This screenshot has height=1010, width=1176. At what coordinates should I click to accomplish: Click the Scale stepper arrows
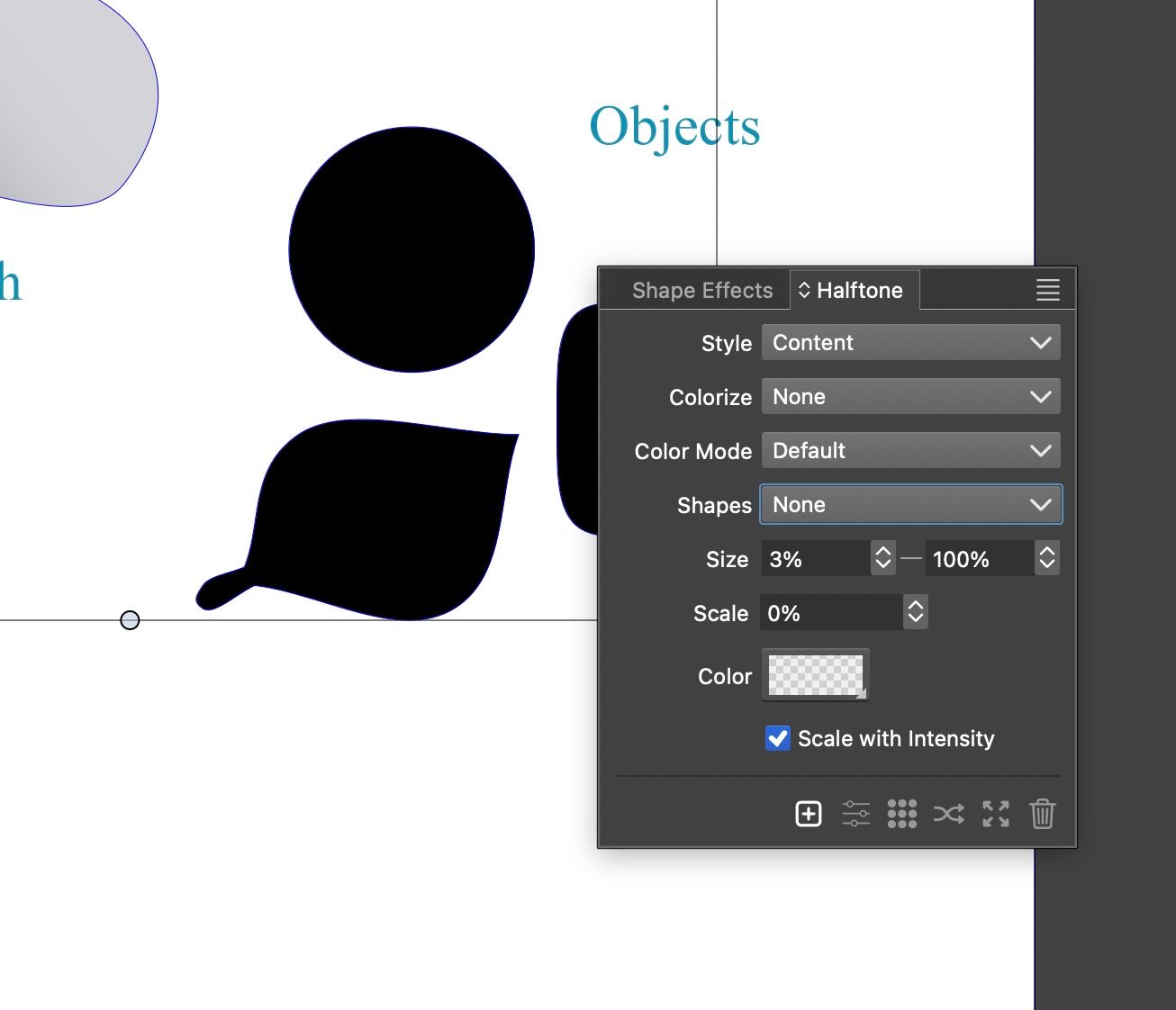pyautogui.click(x=916, y=613)
